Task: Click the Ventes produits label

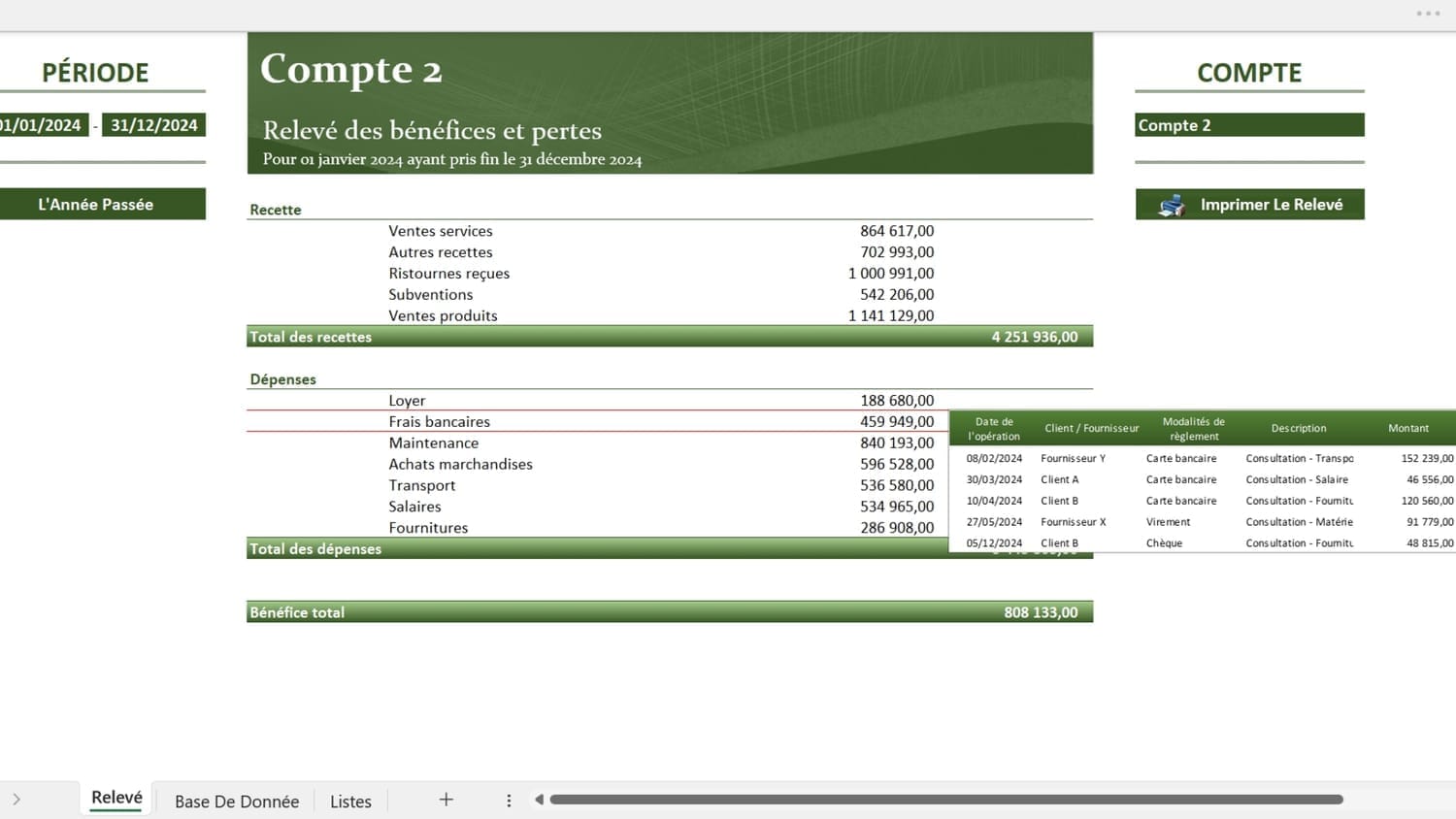Action: [443, 316]
